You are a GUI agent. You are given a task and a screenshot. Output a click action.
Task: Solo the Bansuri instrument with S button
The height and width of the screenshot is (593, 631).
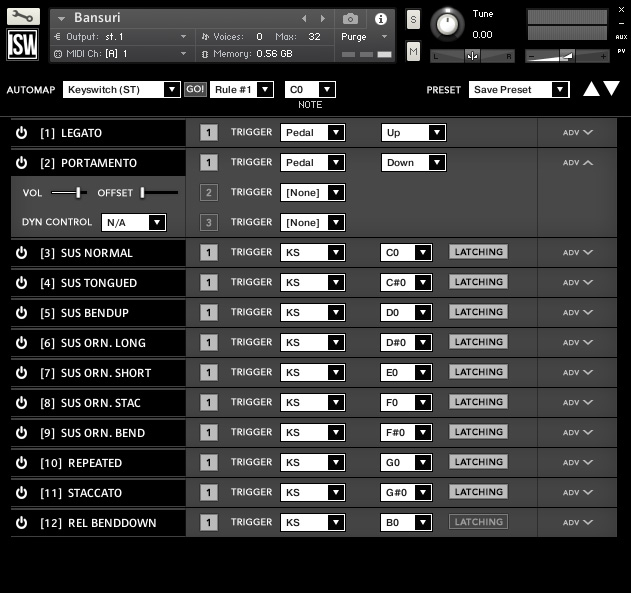[x=413, y=19]
